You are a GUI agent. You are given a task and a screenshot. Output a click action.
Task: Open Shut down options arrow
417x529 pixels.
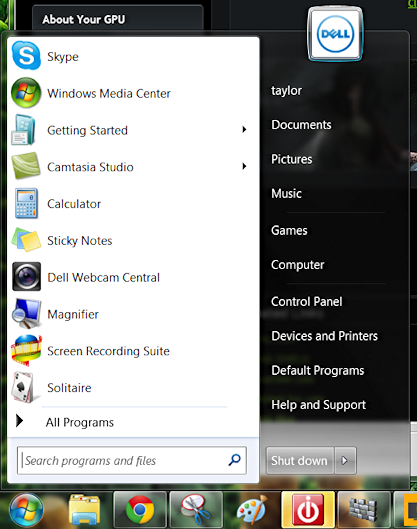344,460
